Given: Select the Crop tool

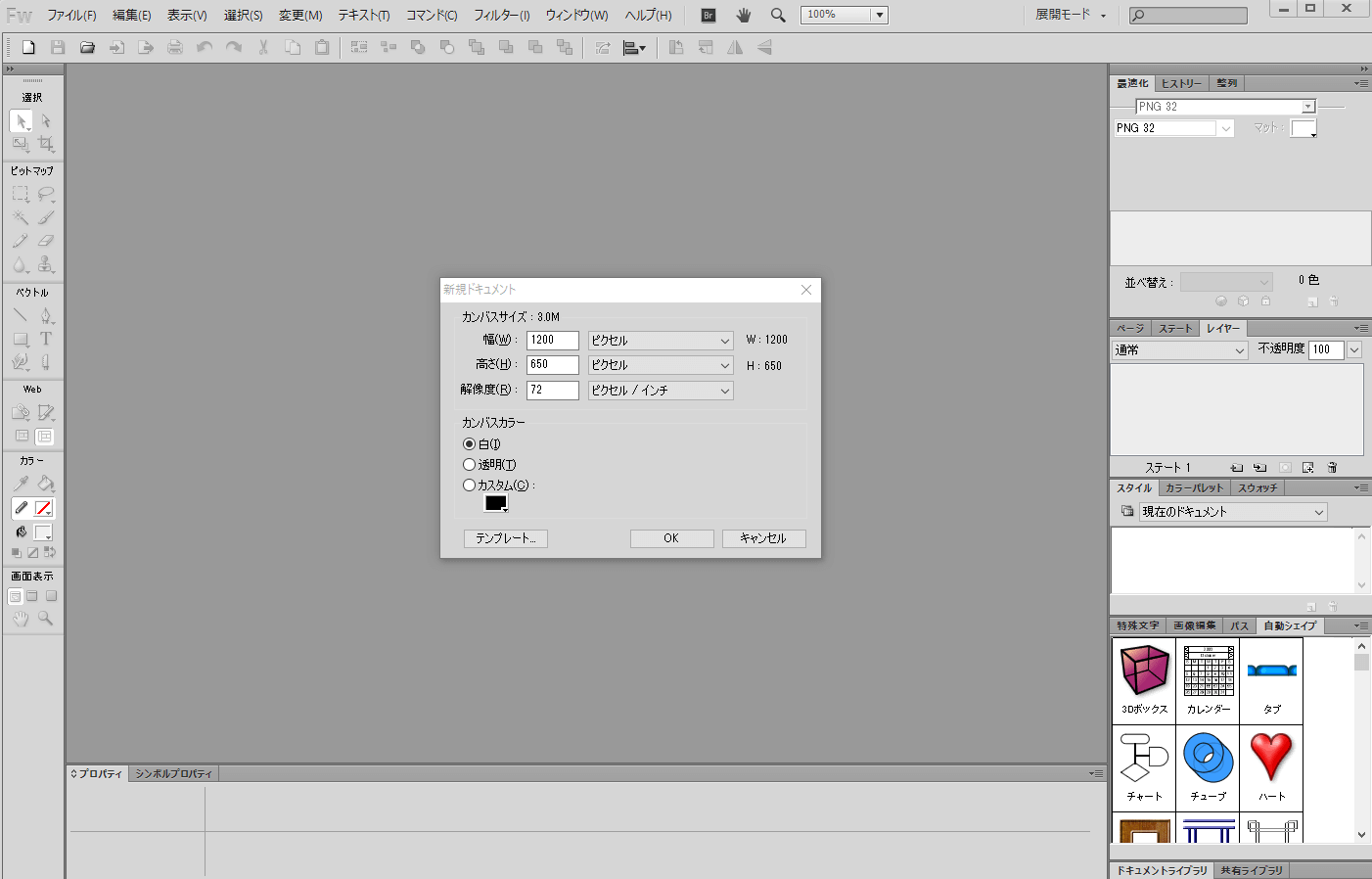Looking at the screenshot, I should [46, 145].
